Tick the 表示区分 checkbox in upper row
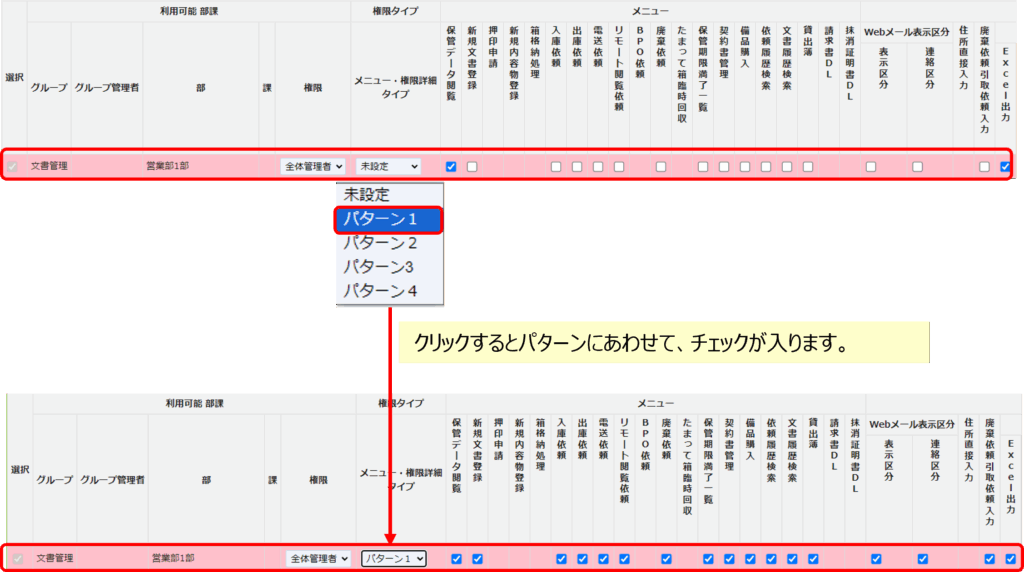 tap(871, 167)
